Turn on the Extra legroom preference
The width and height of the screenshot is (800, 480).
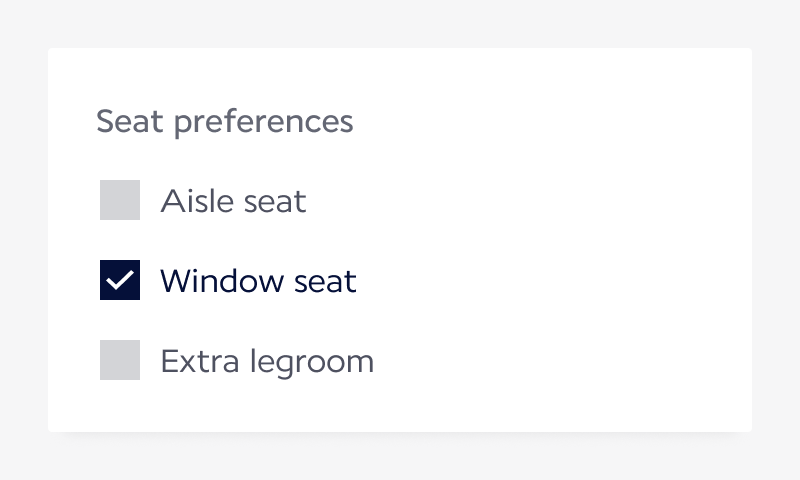[x=120, y=360]
